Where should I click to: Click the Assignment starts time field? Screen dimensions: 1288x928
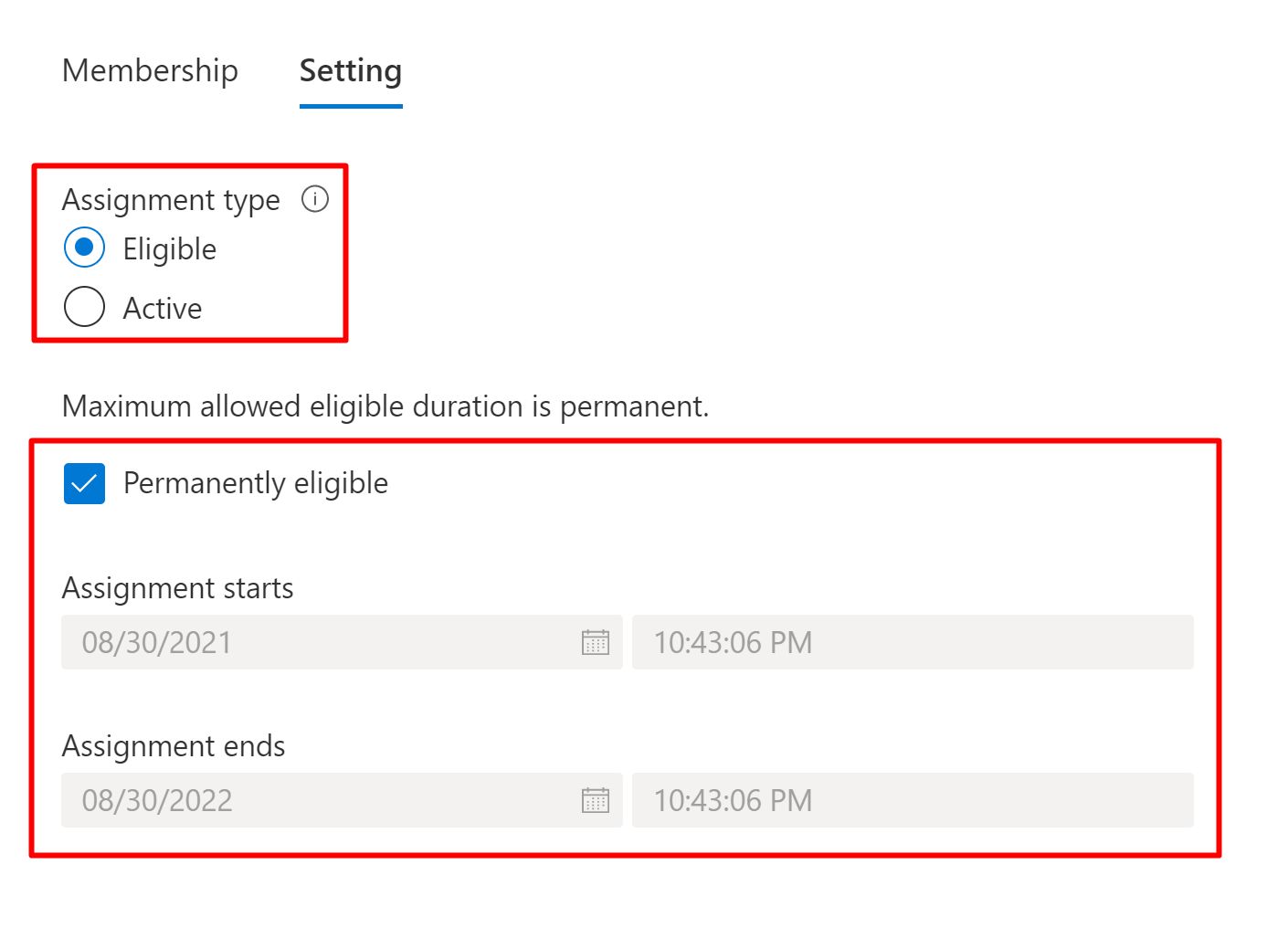(912, 643)
